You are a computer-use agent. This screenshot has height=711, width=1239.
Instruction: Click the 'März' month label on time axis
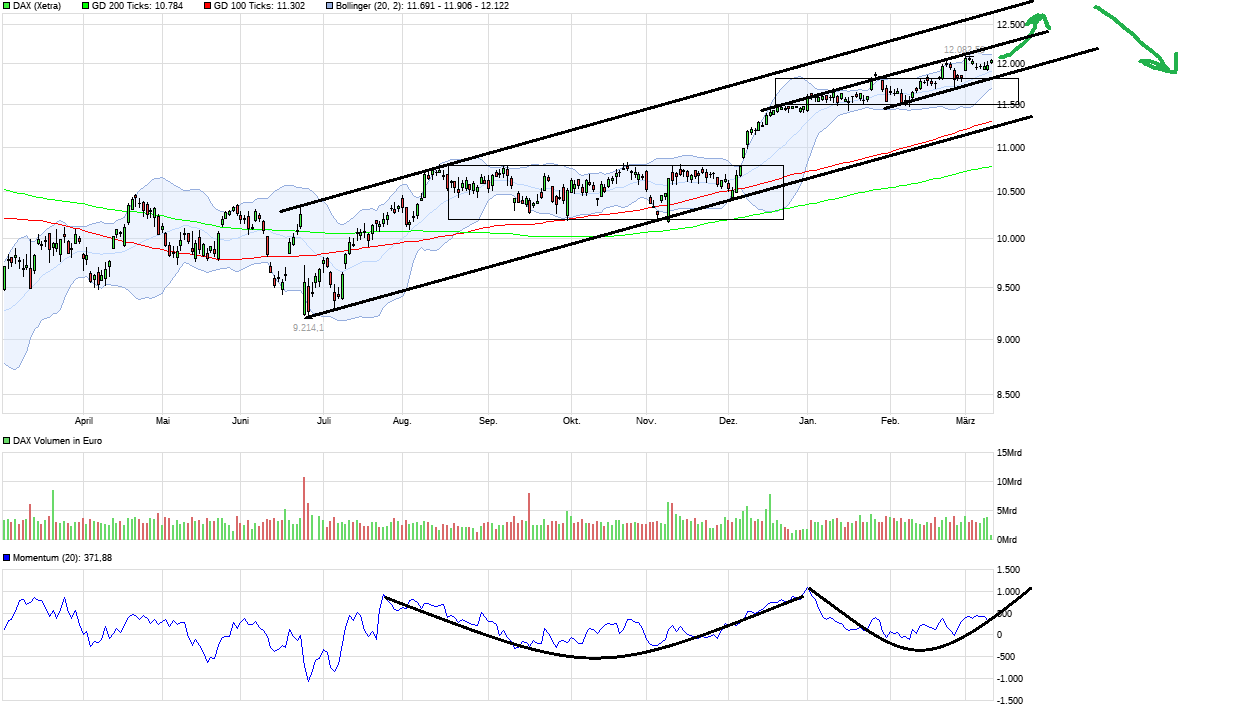point(968,421)
